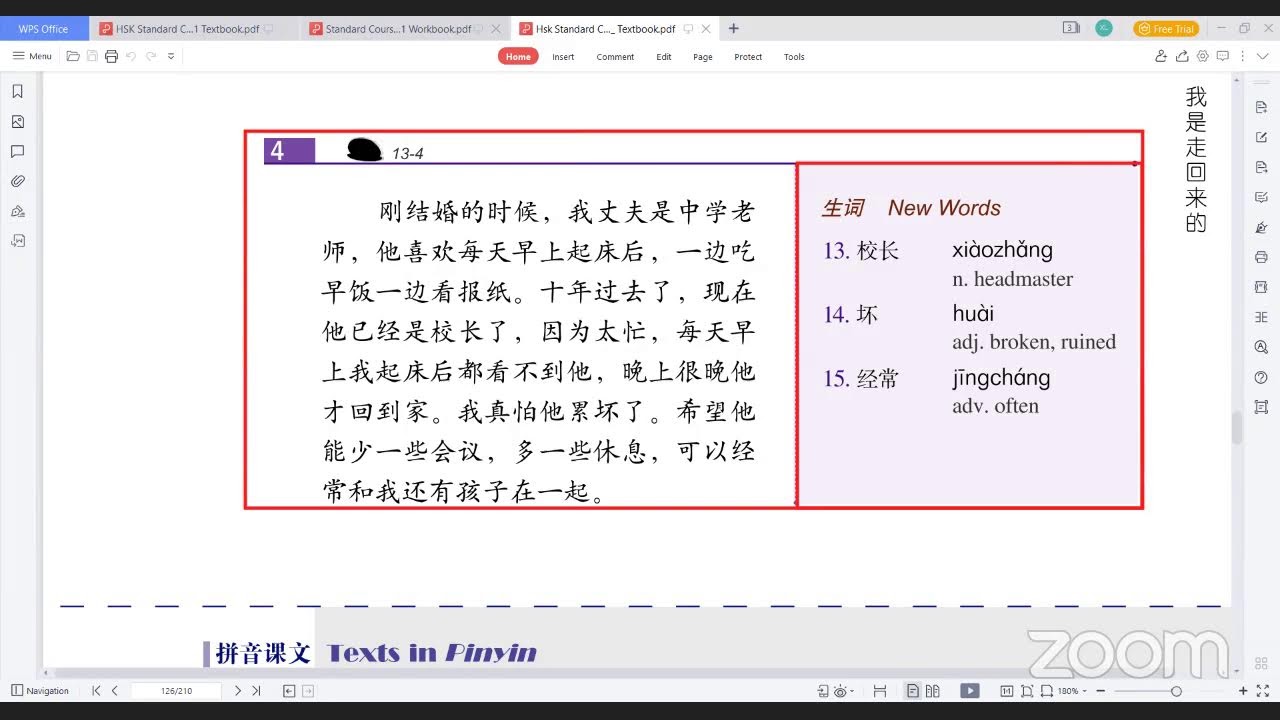Close the Hsk Standard C..._ Textbook.pdf tab
Image resolution: width=1280 pixels, height=720 pixels.
pos(706,29)
